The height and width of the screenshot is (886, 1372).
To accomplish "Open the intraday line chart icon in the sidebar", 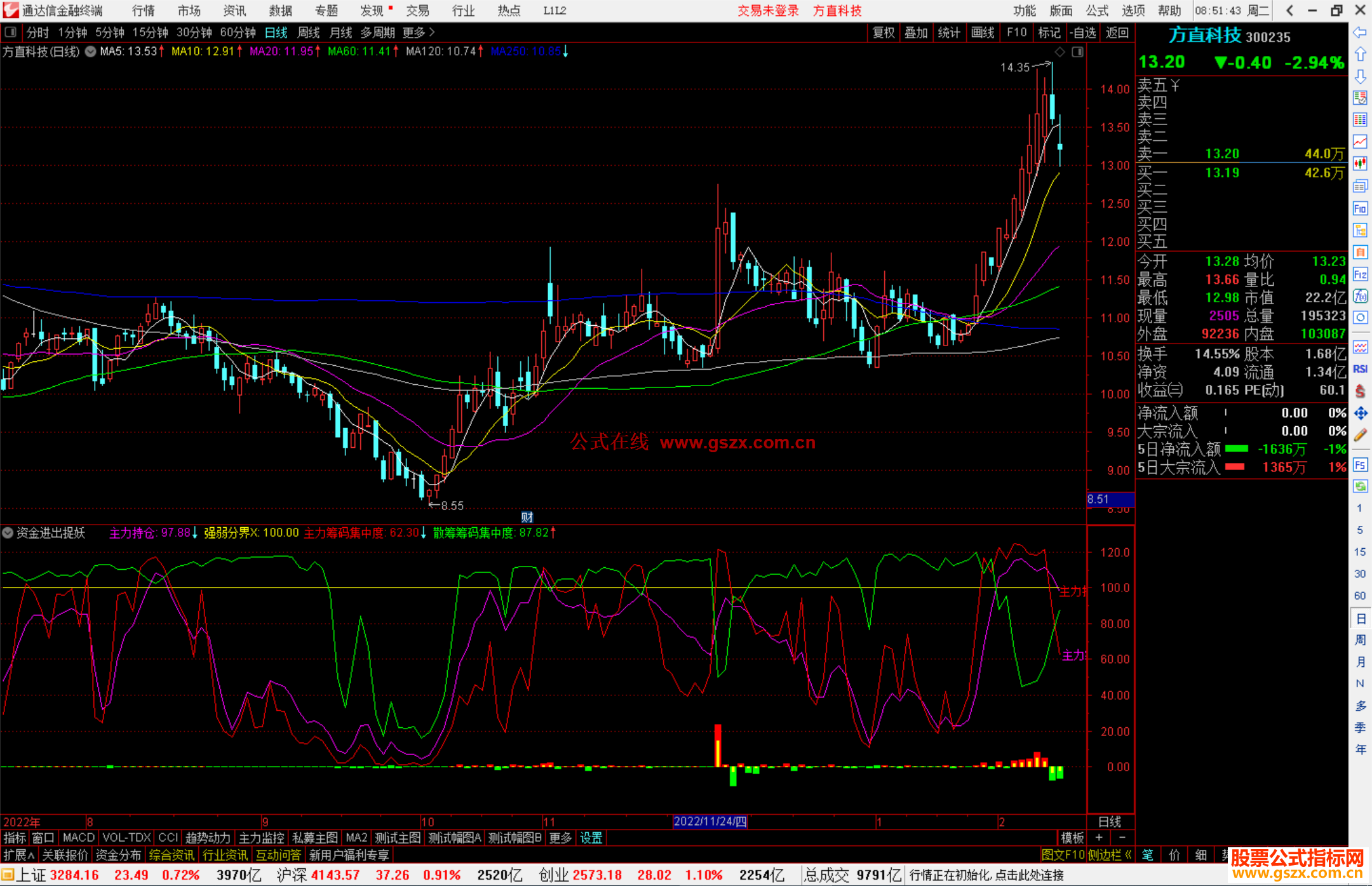I will tap(1360, 142).
